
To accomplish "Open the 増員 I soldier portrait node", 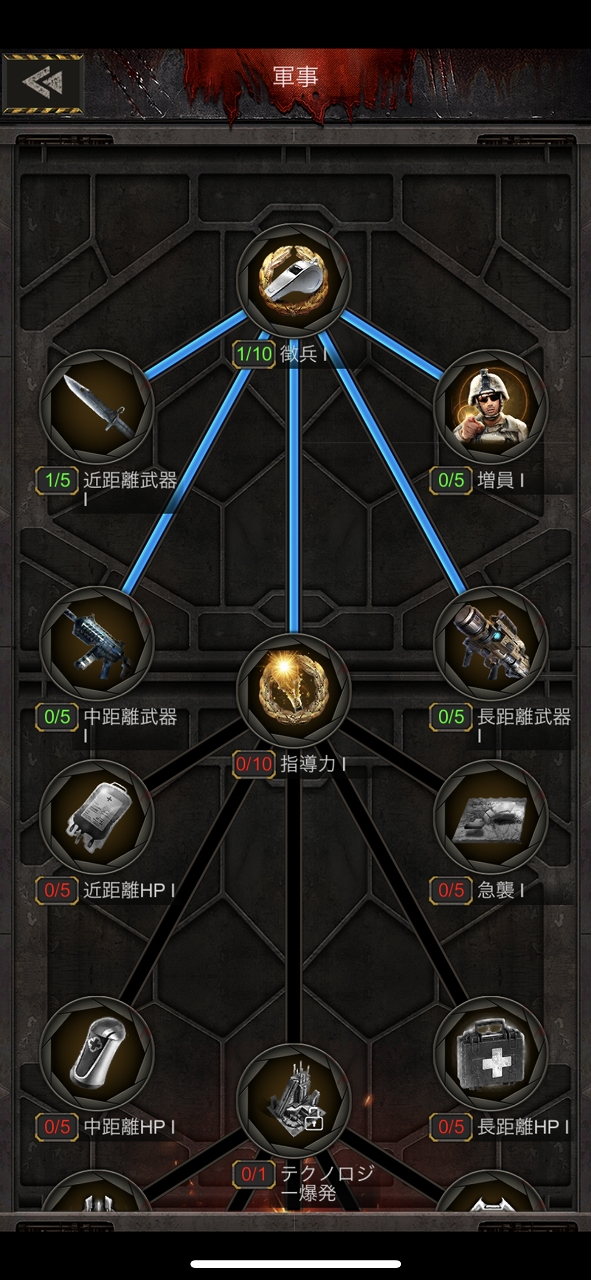I will click(490, 406).
